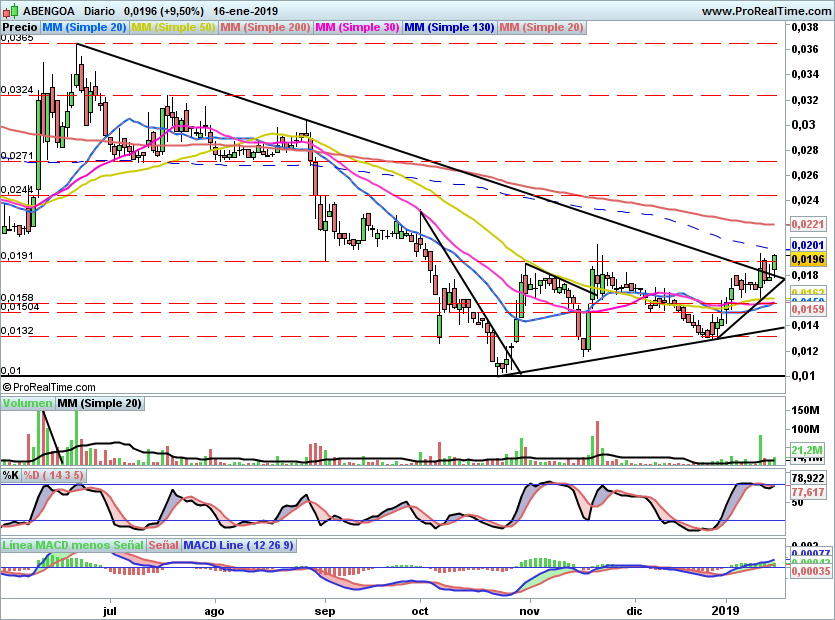The width and height of the screenshot is (835, 620).
Task: Click the 0,0196 (+9,50%) price change text
Action: coord(163,11)
